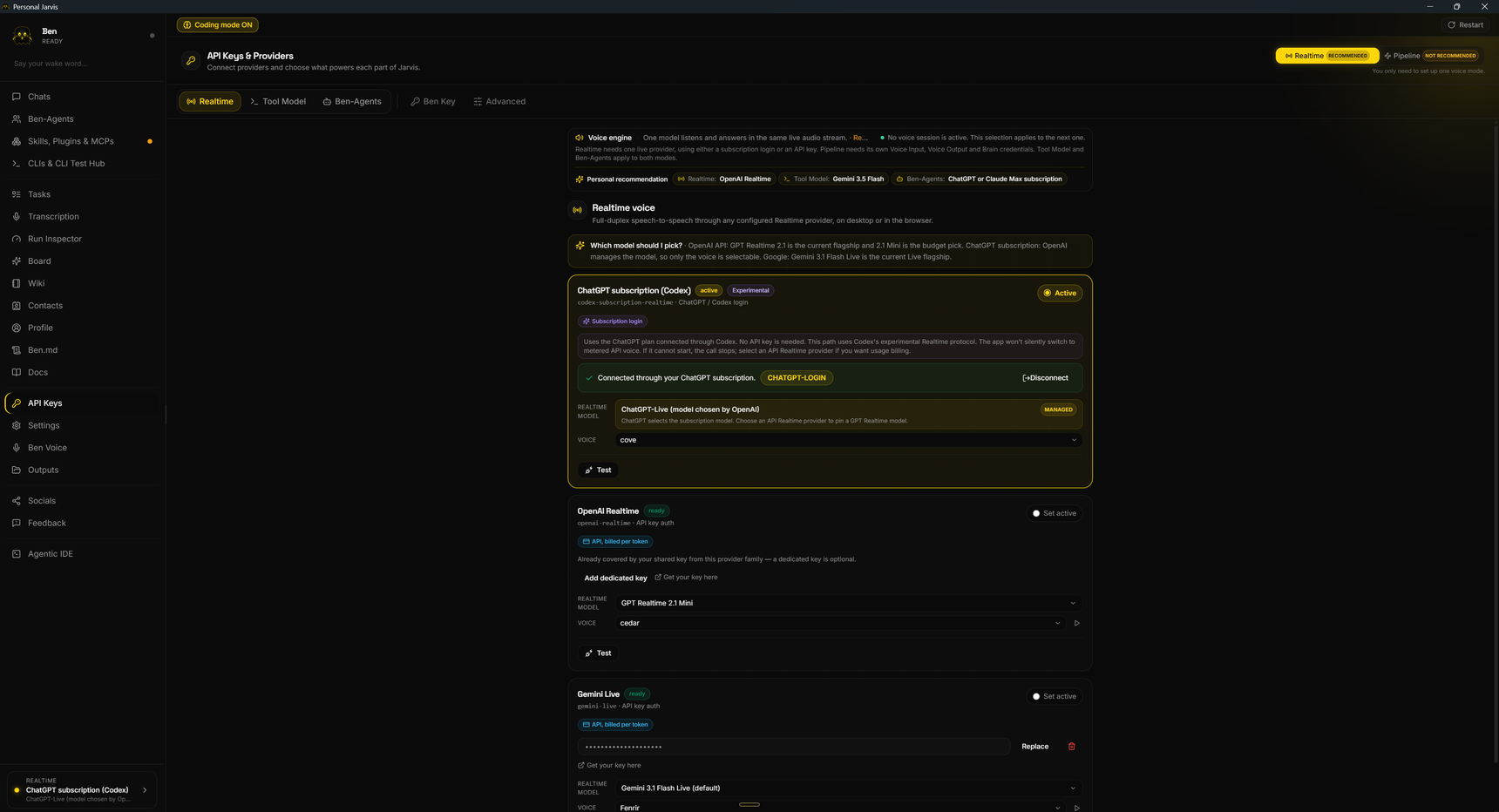This screenshot has height=812, width=1499.
Task: Switch to the Ben-Agents tab
Action: tap(352, 102)
